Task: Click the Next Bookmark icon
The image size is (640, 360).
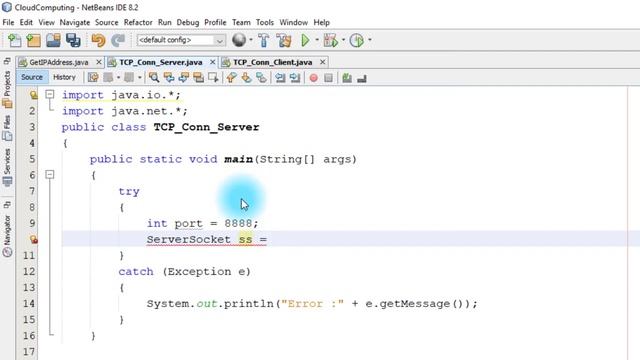Action: point(247,78)
